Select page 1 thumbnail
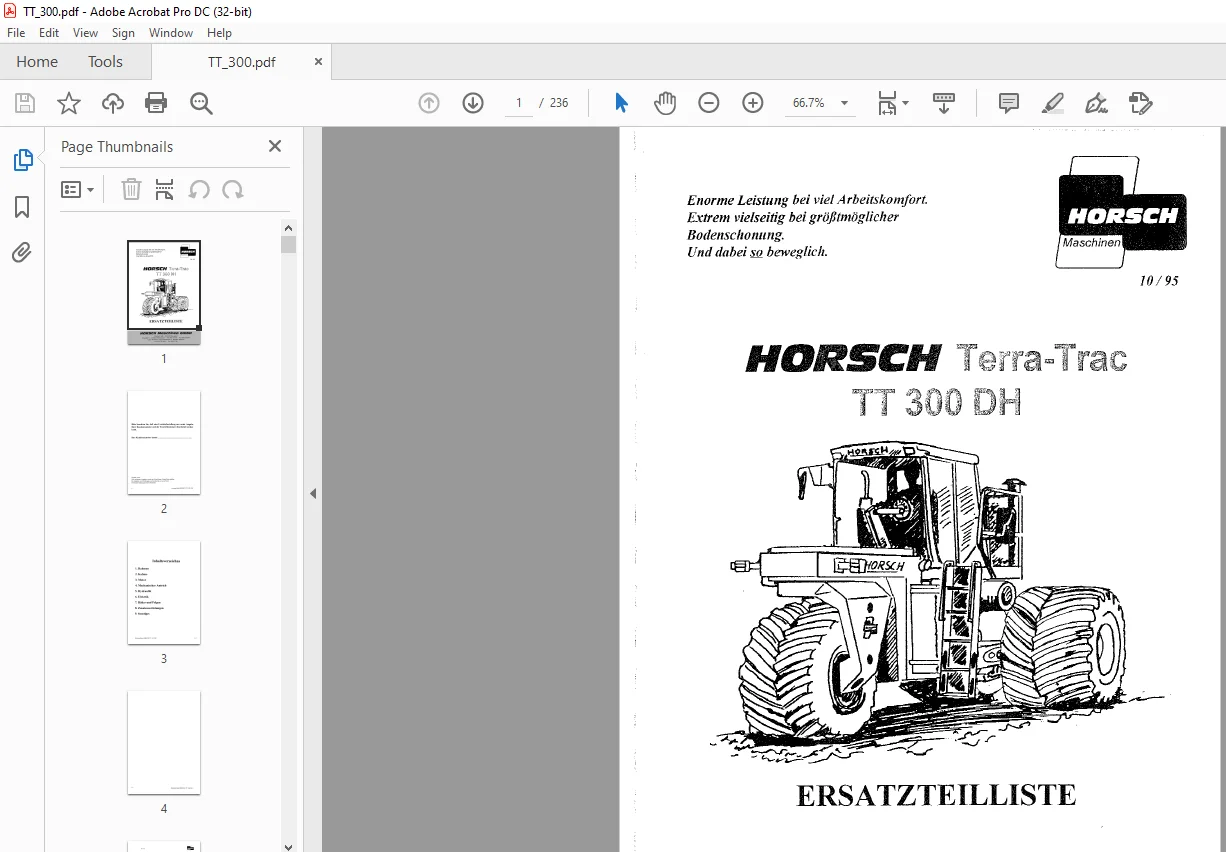This screenshot has height=852, width=1226. [164, 292]
